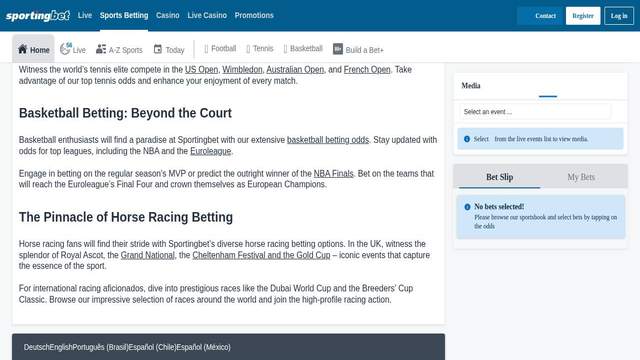Open the Euroleague link
The height and width of the screenshot is (360, 640).
click(x=211, y=151)
